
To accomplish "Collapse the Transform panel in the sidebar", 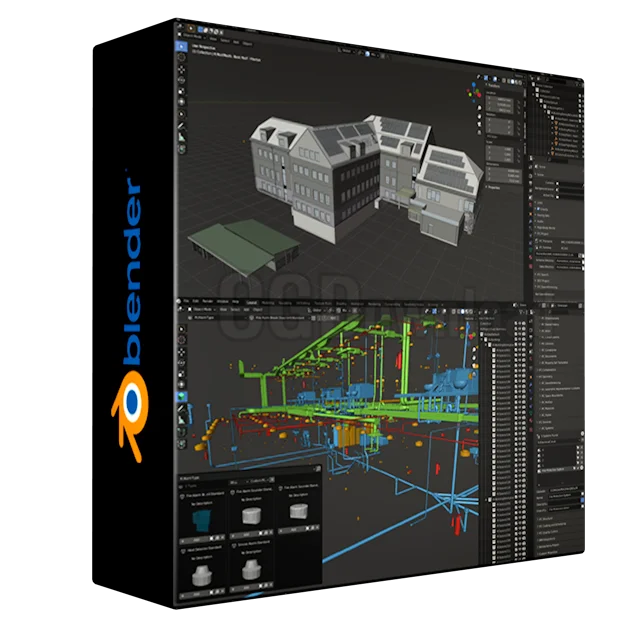I will [x=493, y=85].
